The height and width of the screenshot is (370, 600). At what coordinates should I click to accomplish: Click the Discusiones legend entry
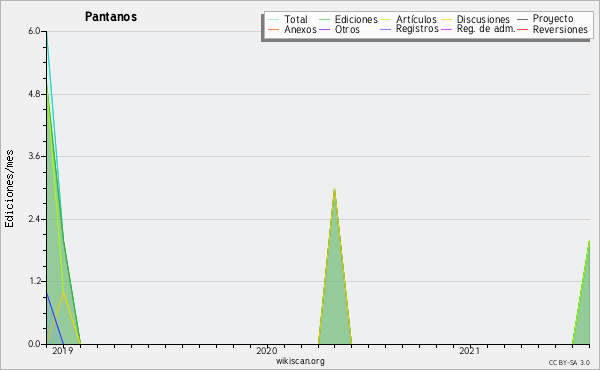coord(483,19)
